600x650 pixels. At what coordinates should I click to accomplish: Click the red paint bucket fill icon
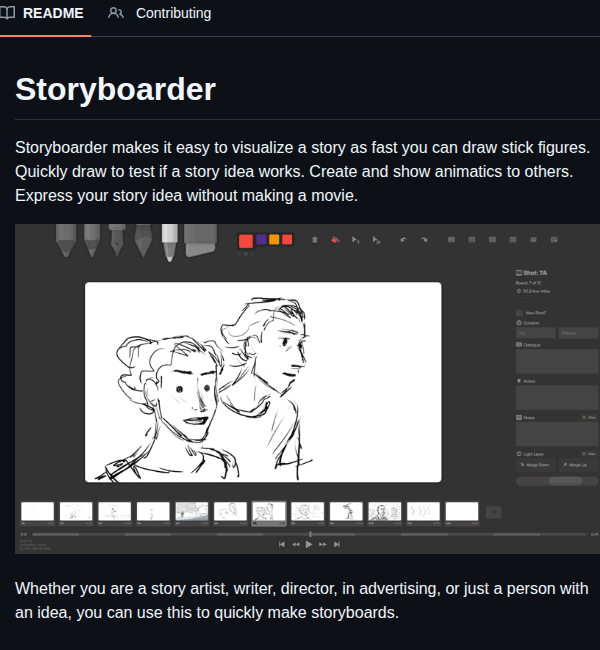(335, 240)
